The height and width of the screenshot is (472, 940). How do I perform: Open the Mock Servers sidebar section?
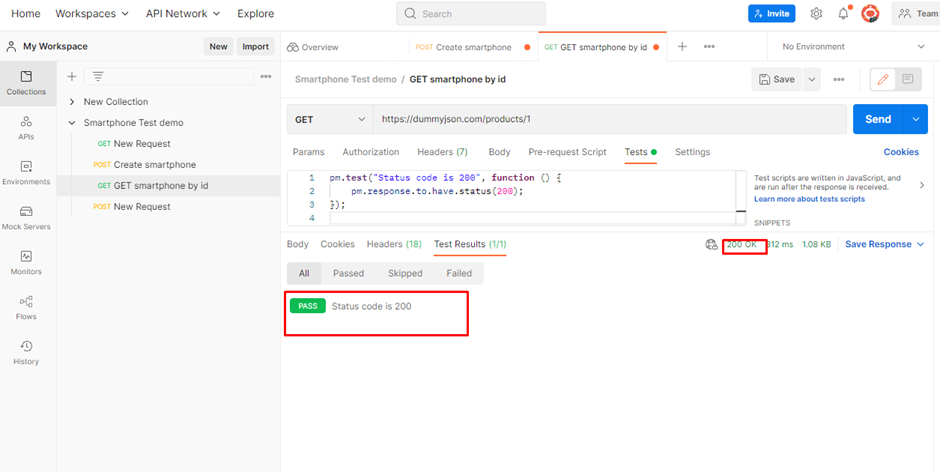click(x=26, y=218)
